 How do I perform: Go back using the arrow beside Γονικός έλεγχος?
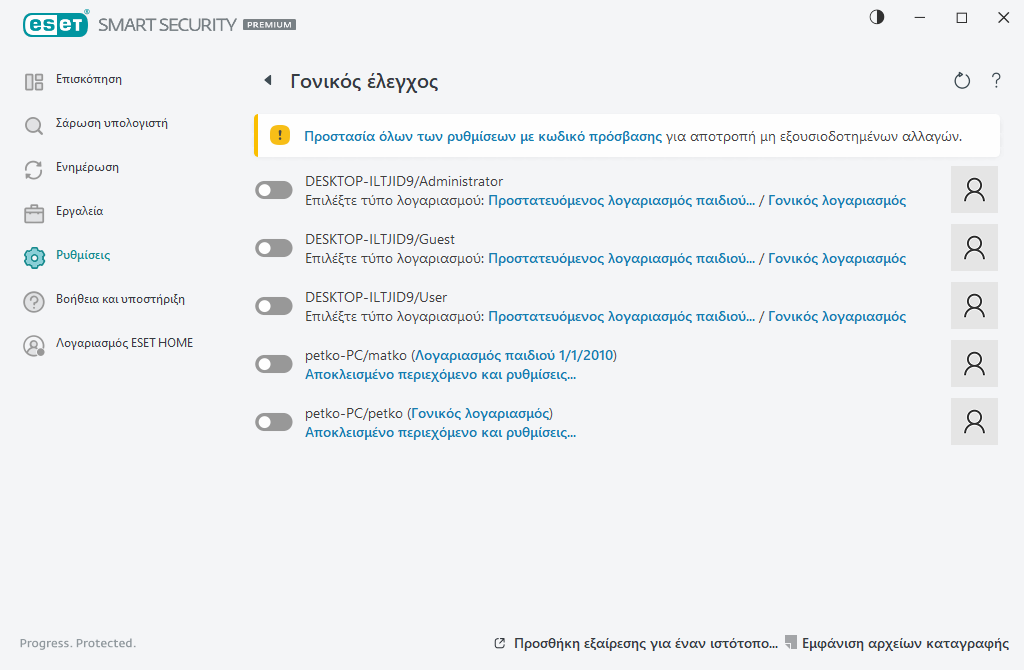pyautogui.click(x=267, y=81)
